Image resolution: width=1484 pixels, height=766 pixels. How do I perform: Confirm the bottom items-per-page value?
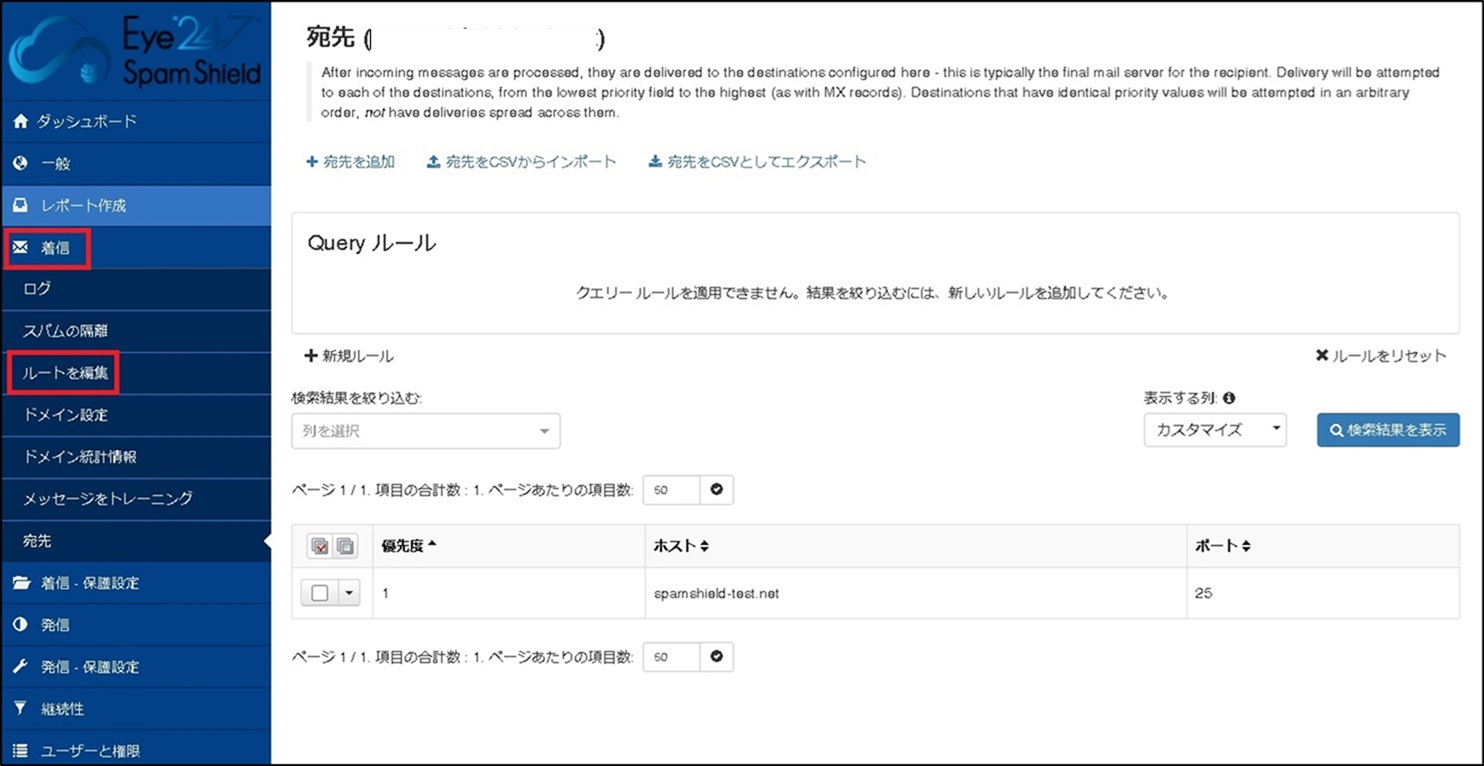click(716, 657)
